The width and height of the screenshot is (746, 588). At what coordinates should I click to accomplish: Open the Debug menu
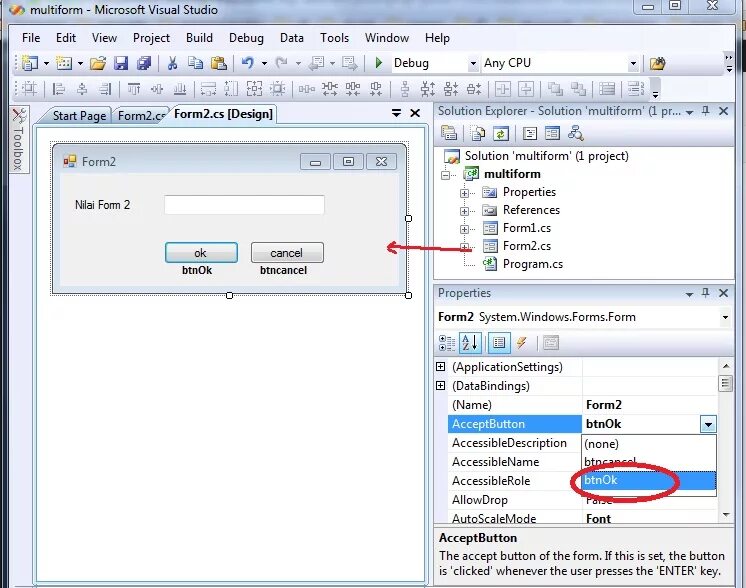(246, 38)
